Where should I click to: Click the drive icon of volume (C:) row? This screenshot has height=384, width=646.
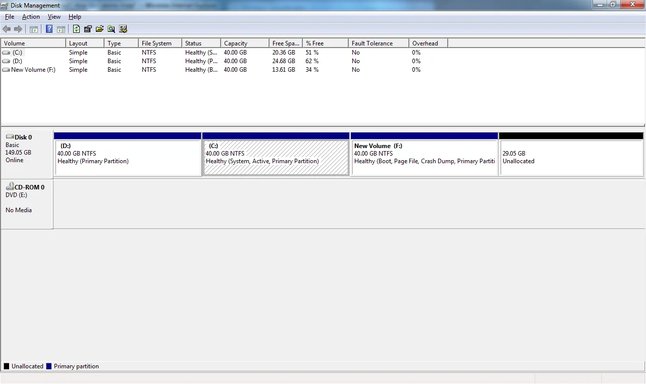pyautogui.click(x=6, y=53)
